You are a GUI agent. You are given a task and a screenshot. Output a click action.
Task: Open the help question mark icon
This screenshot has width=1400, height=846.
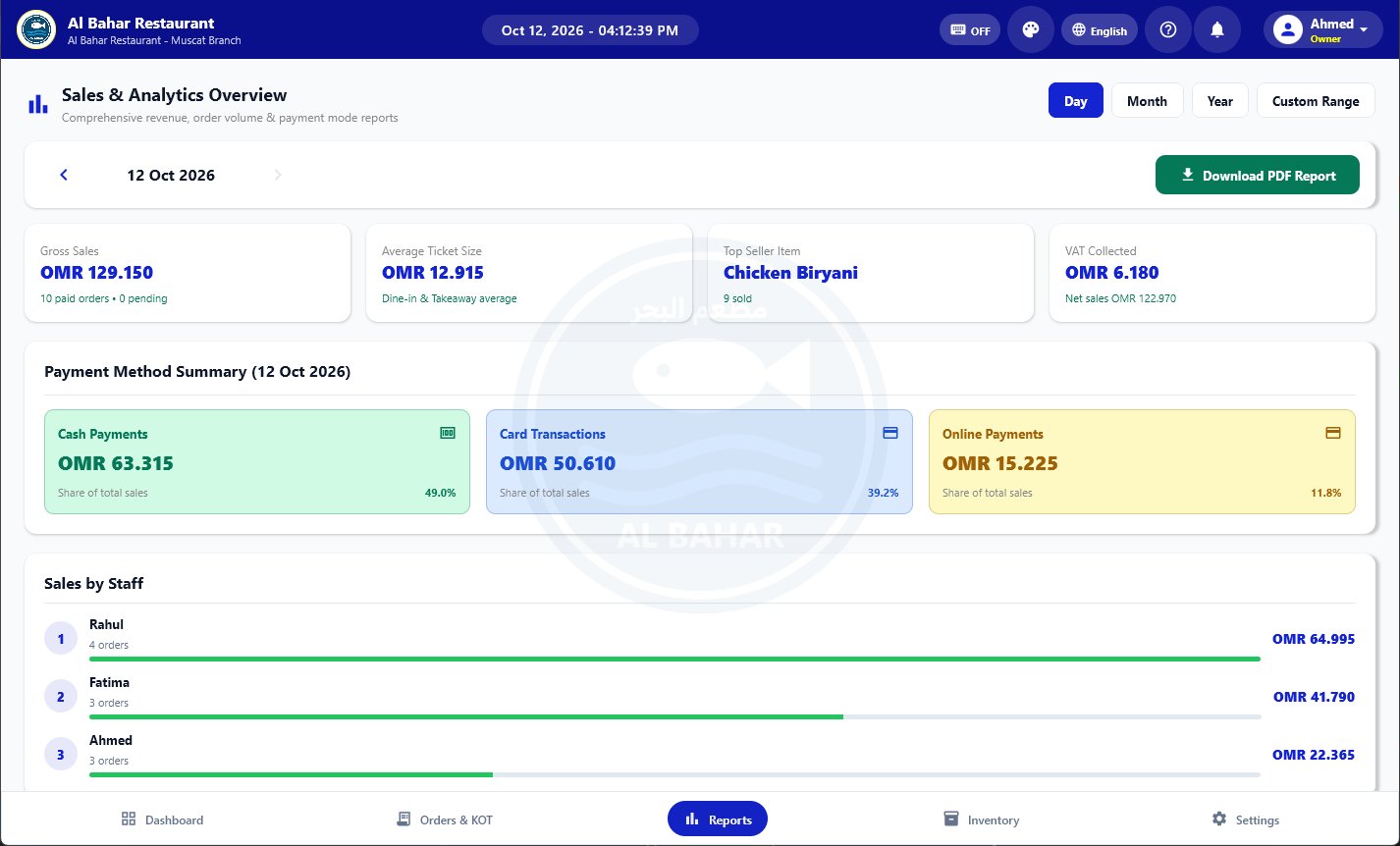pyautogui.click(x=1168, y=29)
